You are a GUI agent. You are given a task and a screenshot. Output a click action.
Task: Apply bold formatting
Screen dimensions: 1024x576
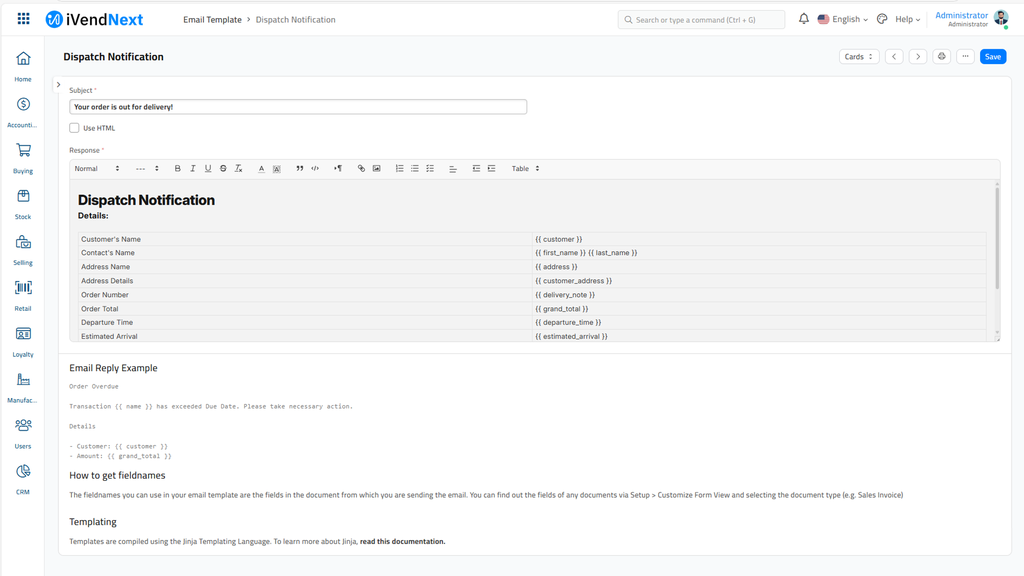coord(177,168)
